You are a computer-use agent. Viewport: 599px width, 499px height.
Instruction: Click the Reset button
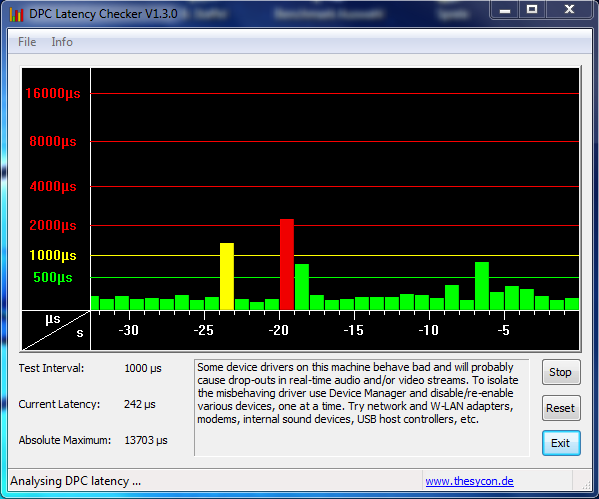tap(561, 408)
